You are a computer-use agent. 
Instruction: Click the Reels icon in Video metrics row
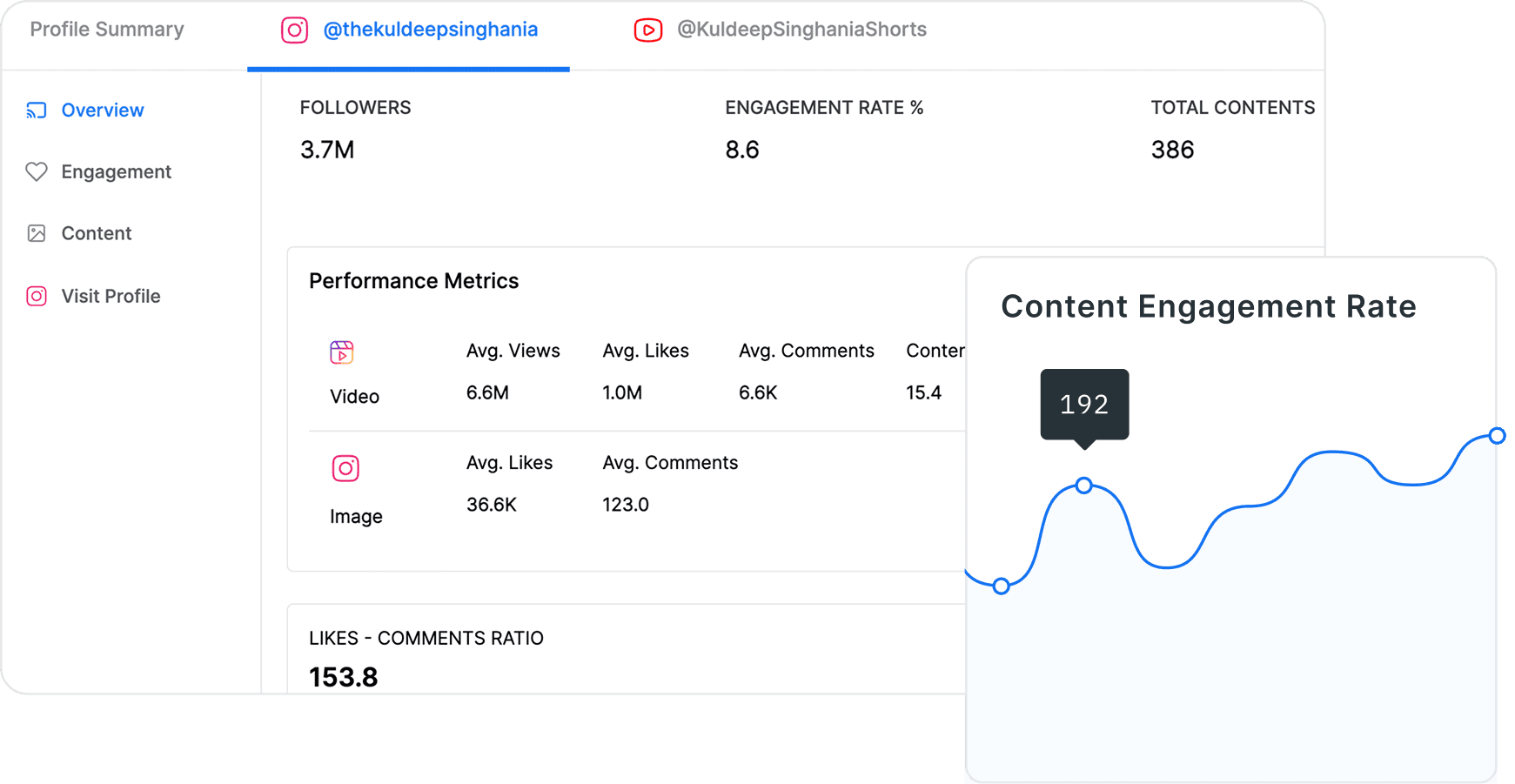pyautogui.click(x=341, y=352)
